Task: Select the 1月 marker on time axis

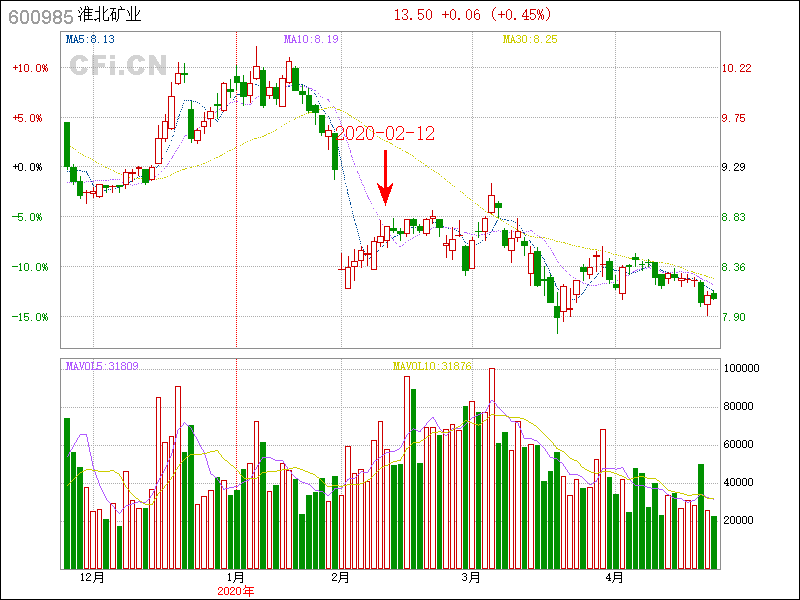Action: click(x=236, y=578)
